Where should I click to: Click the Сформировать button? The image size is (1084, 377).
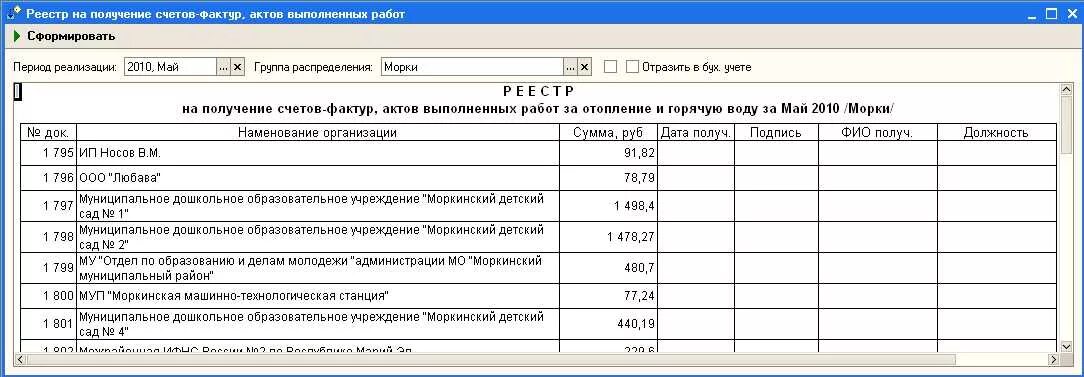[x=71, y=36]
